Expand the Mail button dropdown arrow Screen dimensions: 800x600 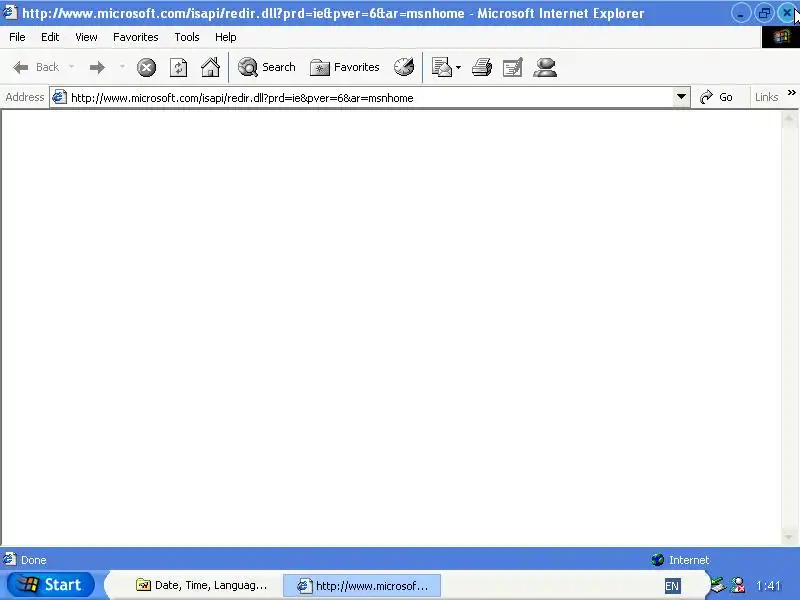(458, 67)
